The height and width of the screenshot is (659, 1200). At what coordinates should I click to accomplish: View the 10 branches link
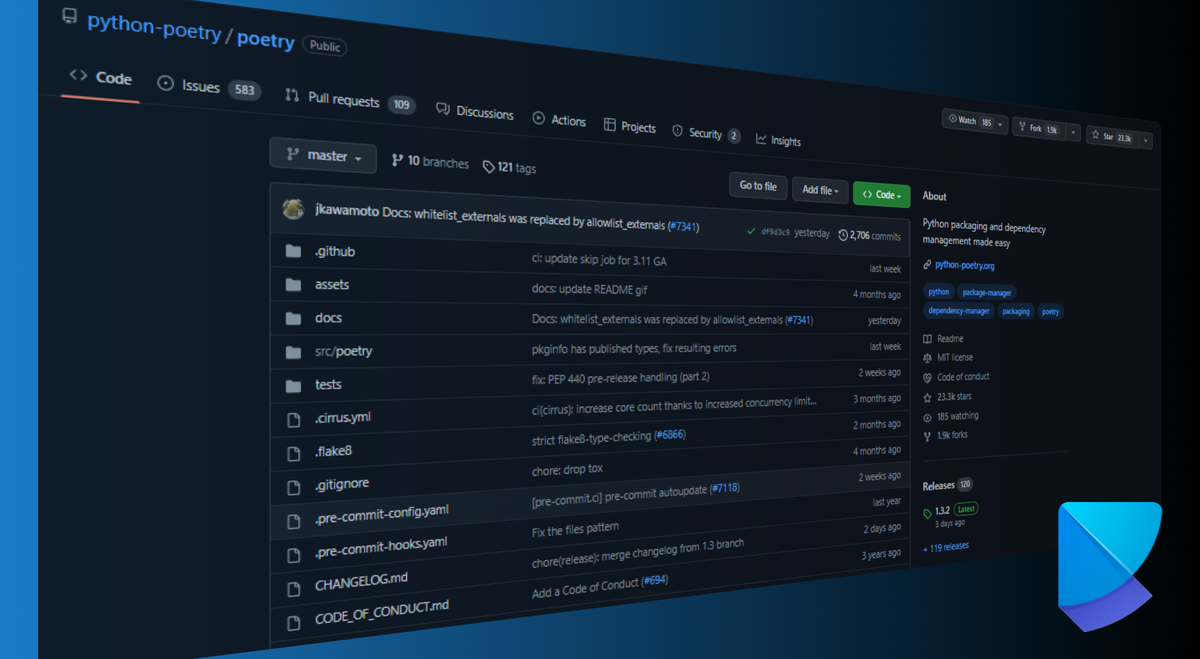(x=430, y=161)
